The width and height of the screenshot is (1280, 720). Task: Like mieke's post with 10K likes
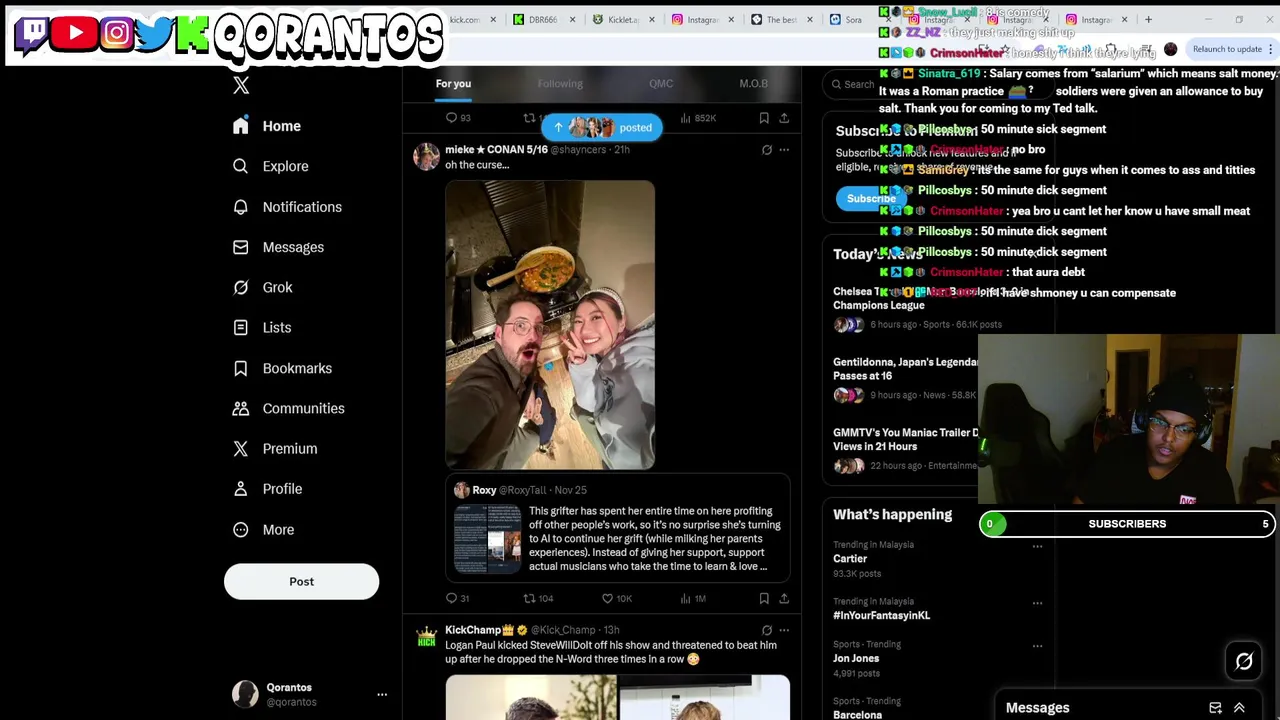click(x=616, y=598)
